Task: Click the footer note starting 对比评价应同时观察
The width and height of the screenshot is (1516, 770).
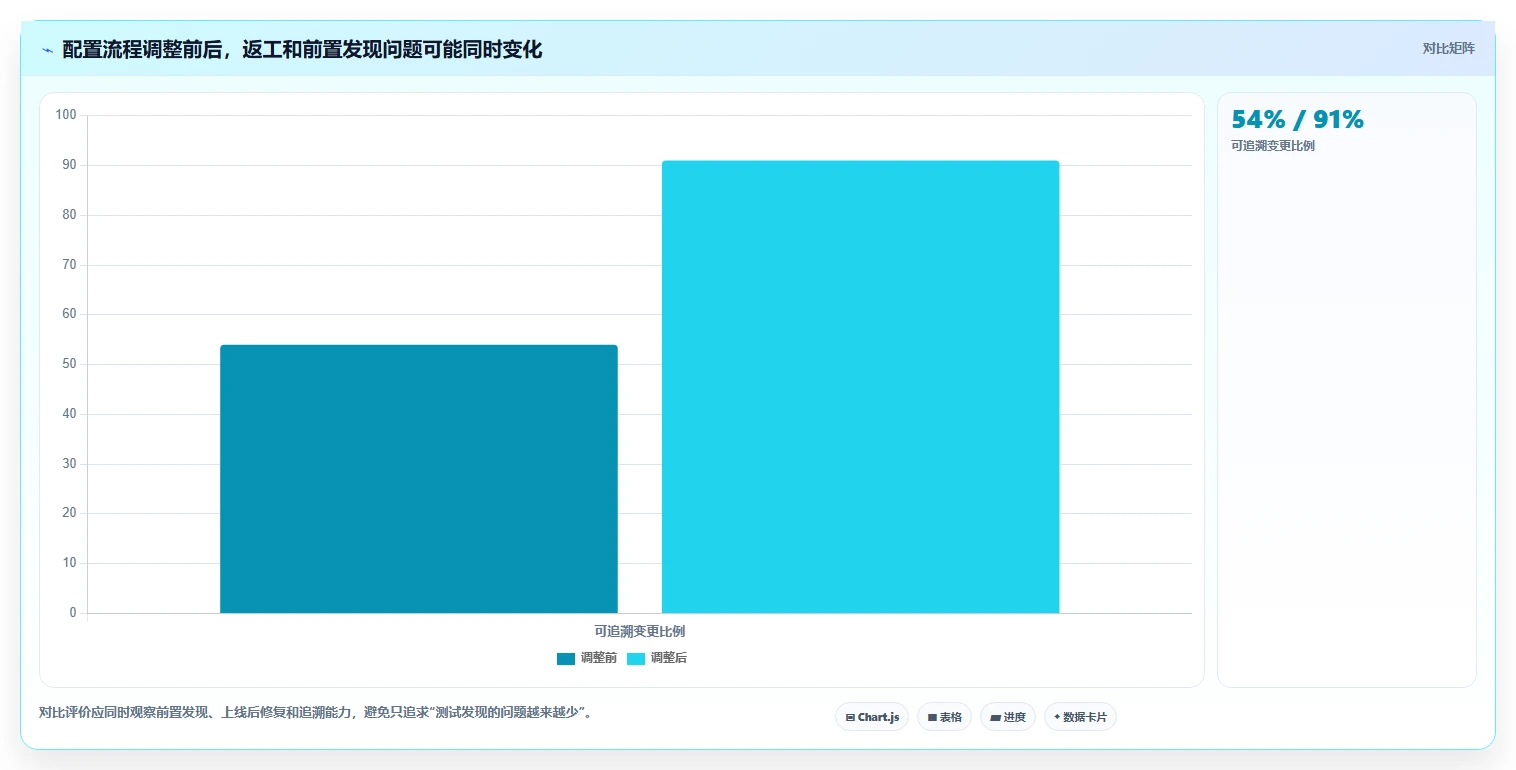Action: click(x=315, y=713)
